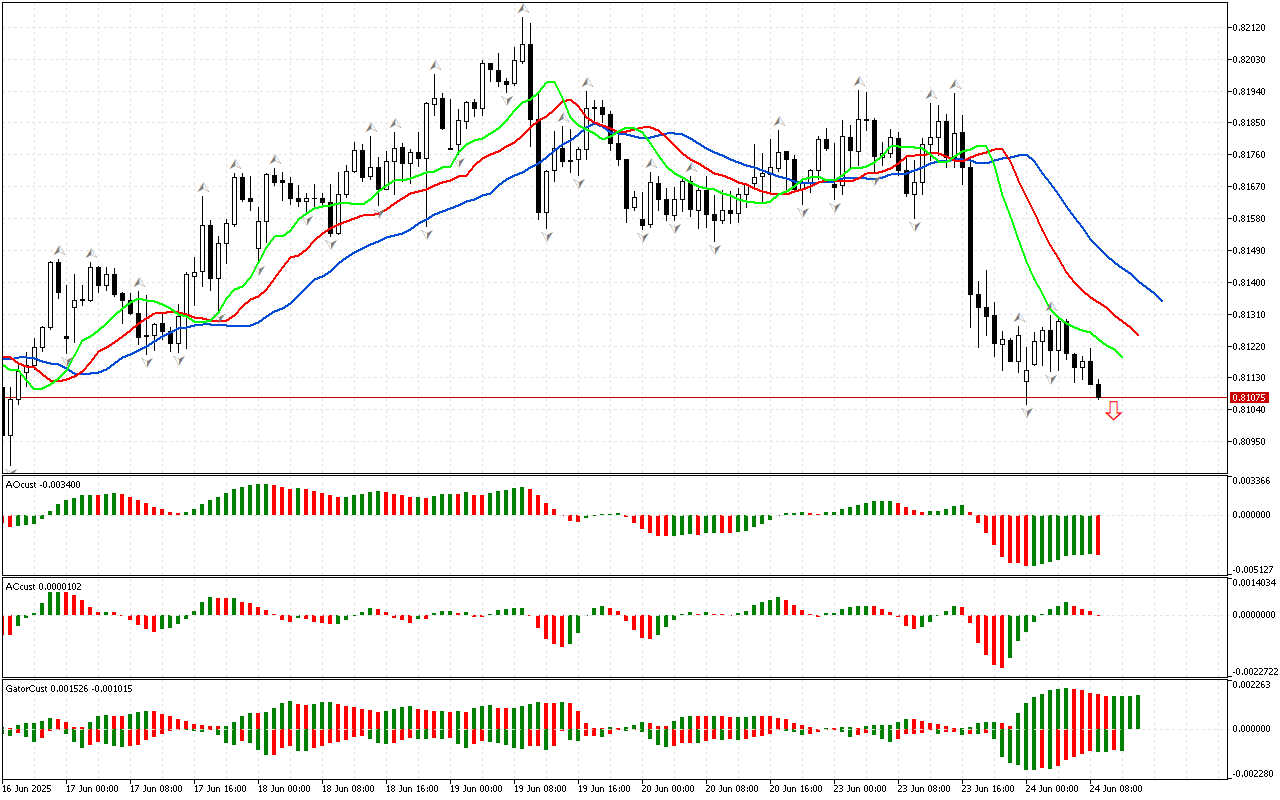Select the green Alligator lips line's right end

[1120, 355]
